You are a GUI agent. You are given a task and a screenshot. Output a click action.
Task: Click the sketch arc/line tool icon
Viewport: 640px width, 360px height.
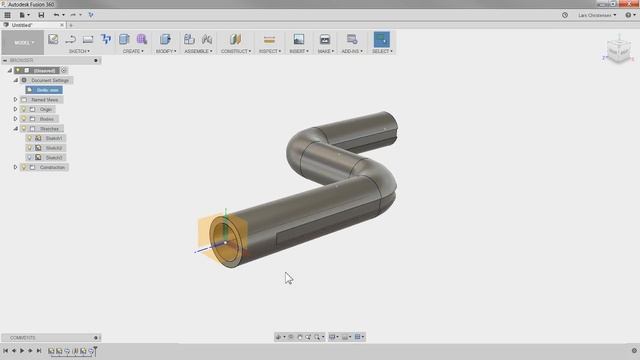(x=71, y=39)
